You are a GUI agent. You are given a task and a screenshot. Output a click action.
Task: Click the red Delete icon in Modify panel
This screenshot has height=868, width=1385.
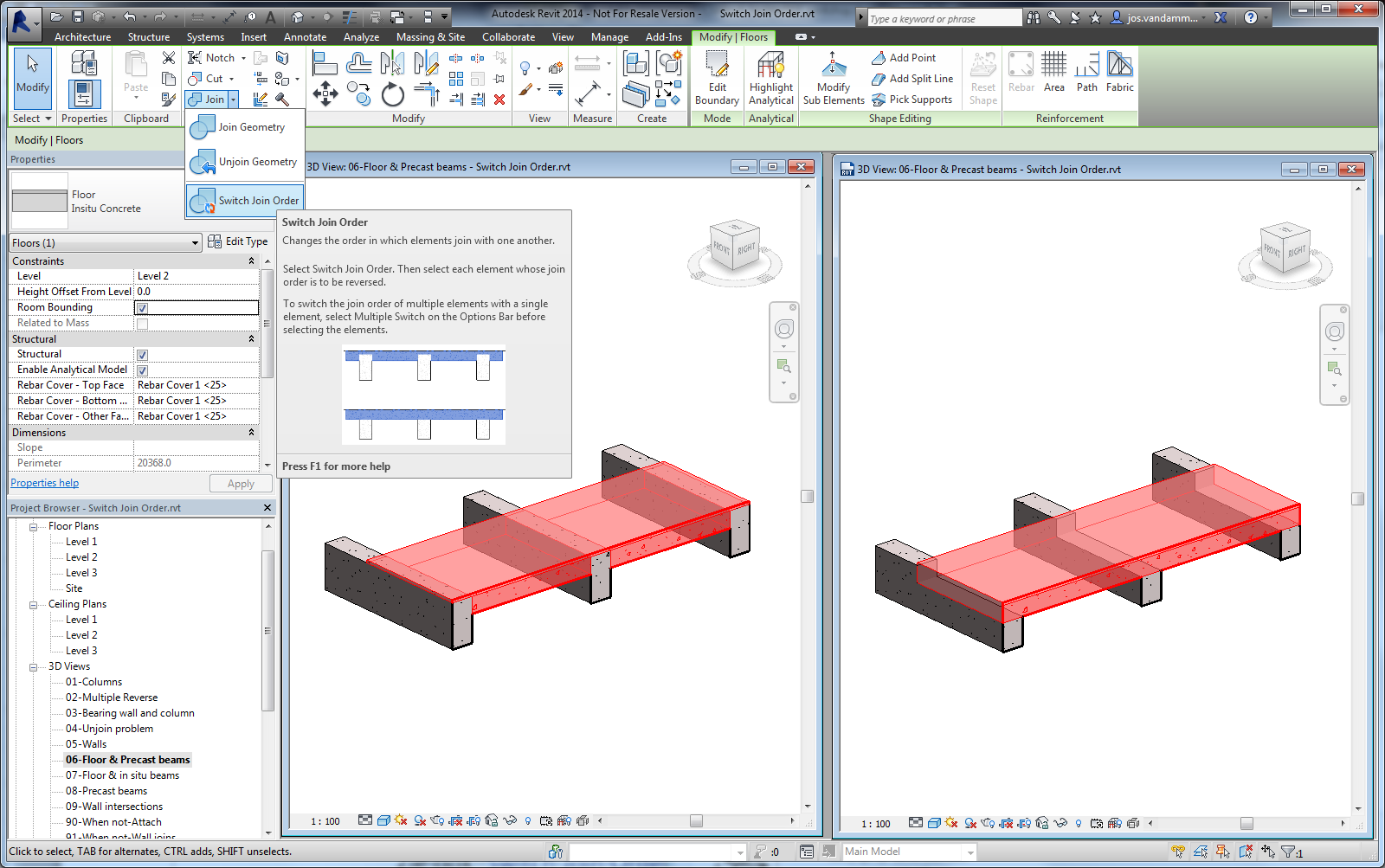pos(499,100)
